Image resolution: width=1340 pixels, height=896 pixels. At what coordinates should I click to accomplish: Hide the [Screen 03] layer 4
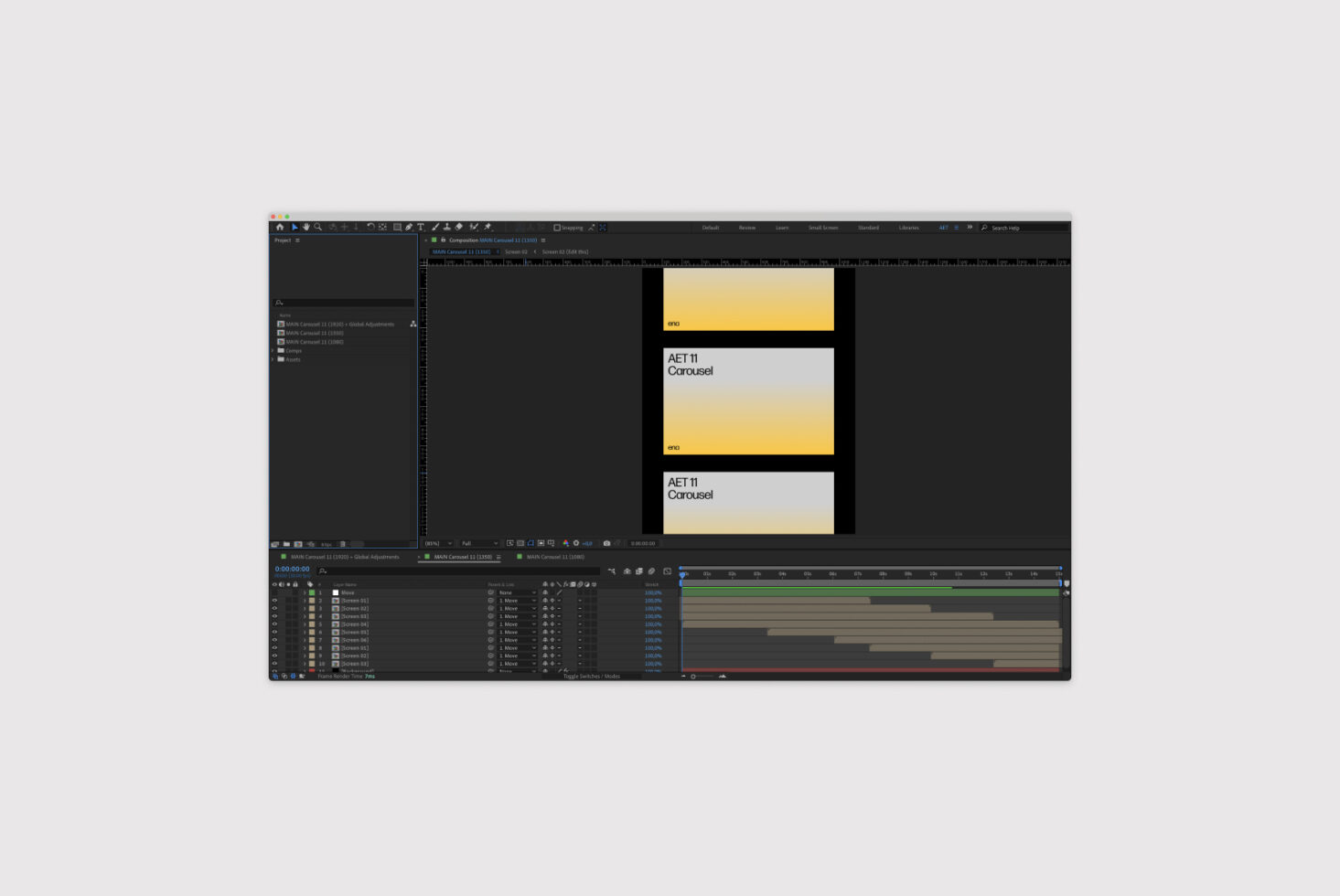pos(274,616)
